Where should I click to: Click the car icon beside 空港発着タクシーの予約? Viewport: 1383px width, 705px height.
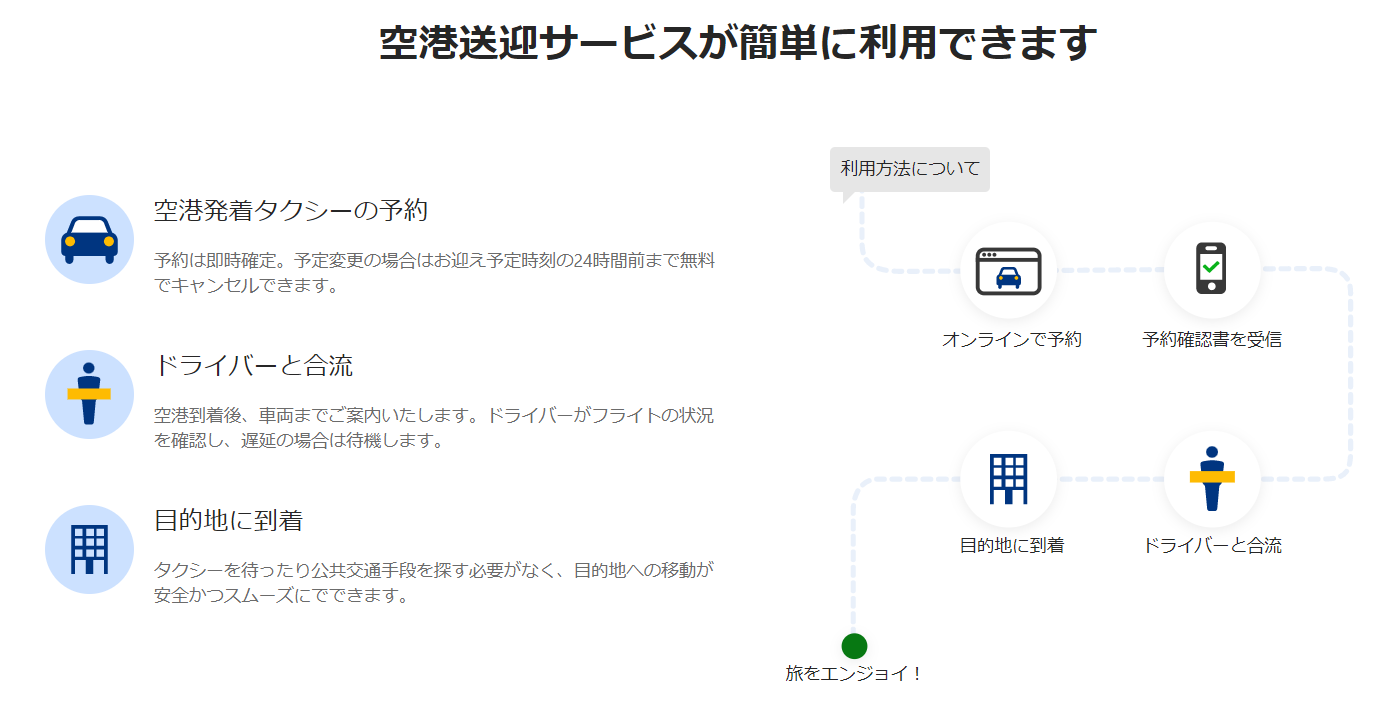(x=90, y=240)
